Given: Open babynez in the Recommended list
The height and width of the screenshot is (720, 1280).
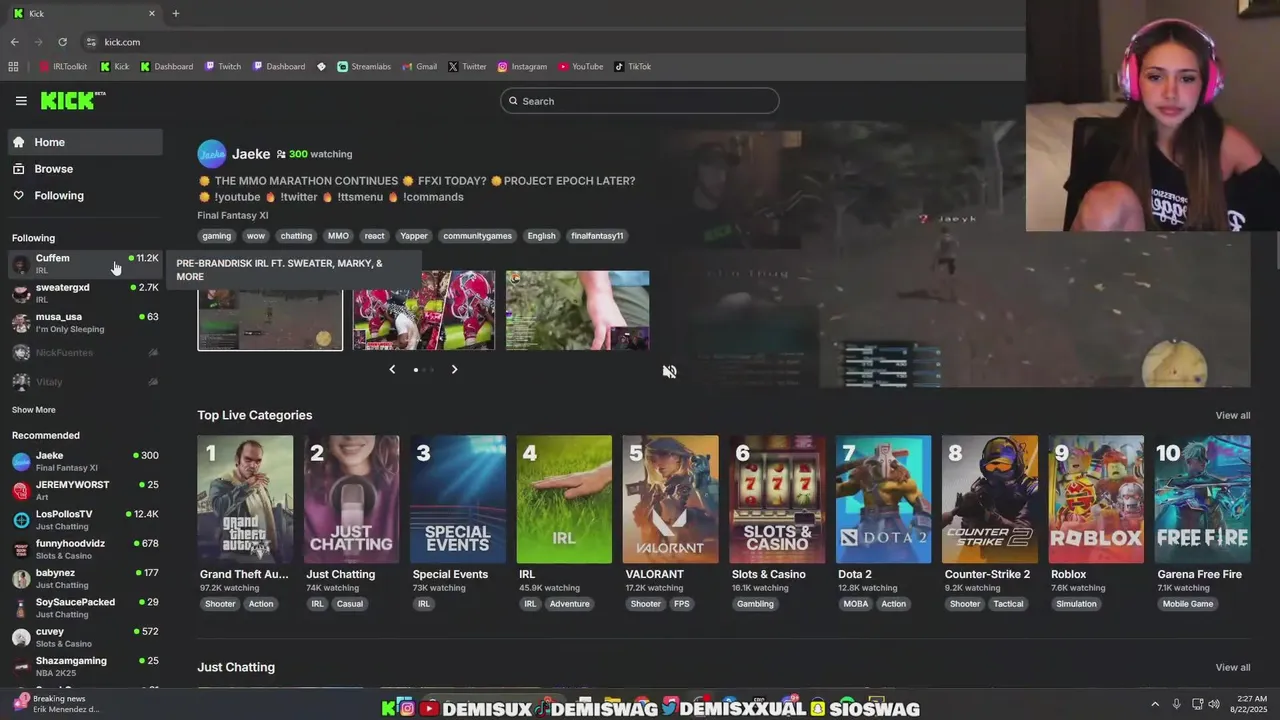Looking at the screenshot, I should point(85,579).
